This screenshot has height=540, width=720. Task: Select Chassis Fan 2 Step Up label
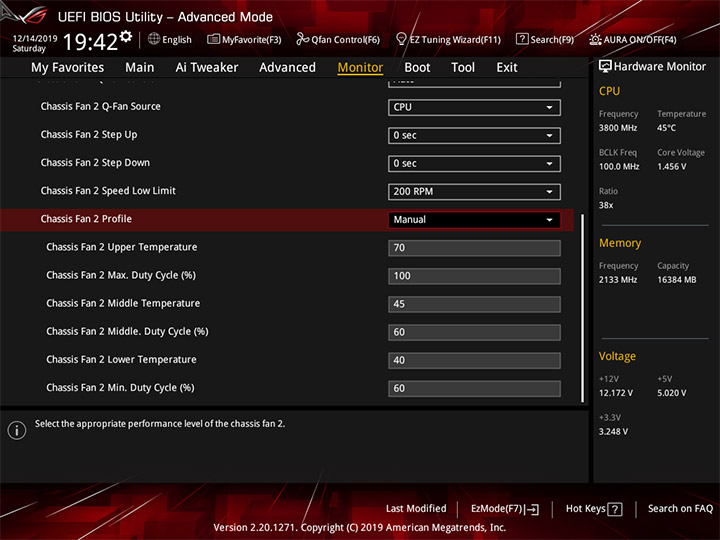pyautogui.click(x=89, y=135)
